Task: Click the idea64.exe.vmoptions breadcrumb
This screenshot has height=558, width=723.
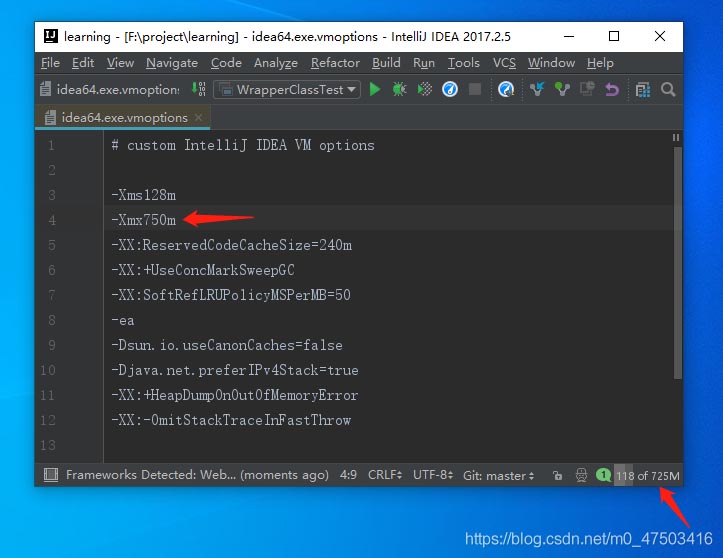Action: [x=111, y=89]
